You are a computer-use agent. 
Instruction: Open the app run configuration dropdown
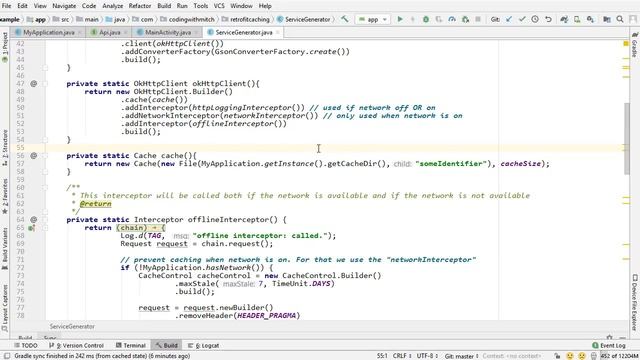tap(372, 19)
